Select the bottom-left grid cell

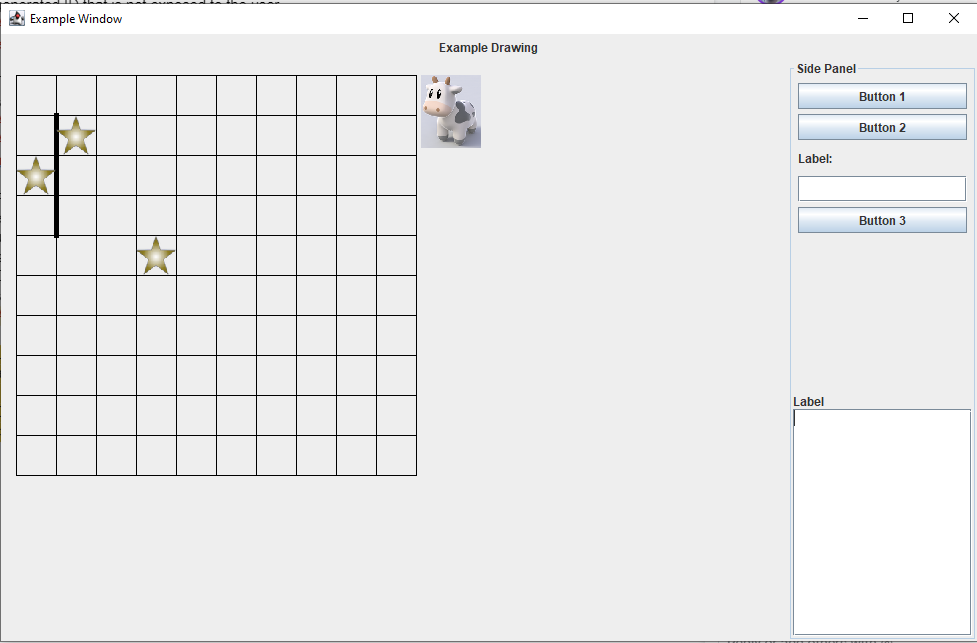click(x=36, y=456)
